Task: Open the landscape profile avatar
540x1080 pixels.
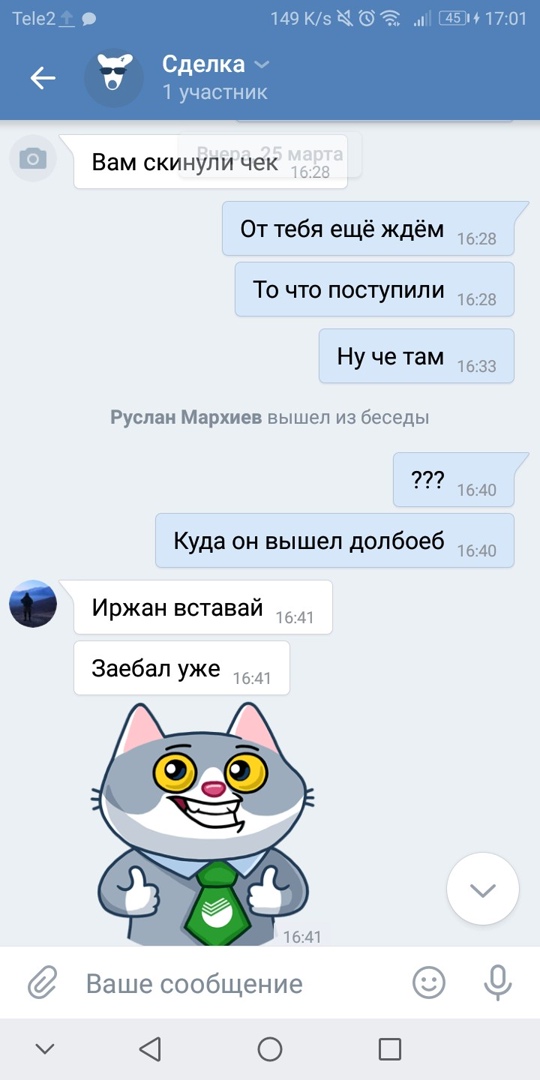Action: [32, 603]
